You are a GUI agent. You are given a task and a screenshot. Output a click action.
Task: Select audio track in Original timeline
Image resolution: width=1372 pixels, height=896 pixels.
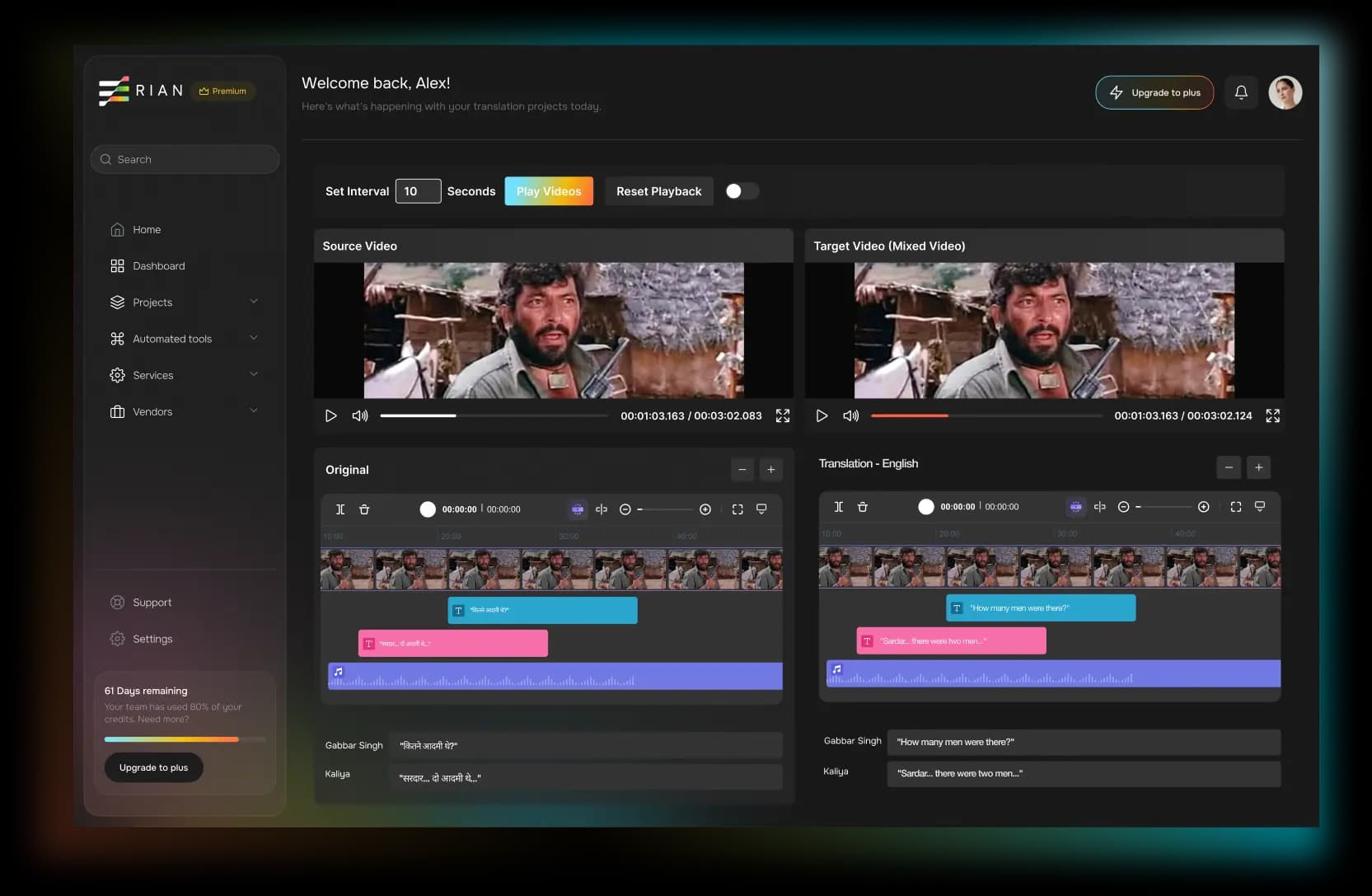(555, 677)
